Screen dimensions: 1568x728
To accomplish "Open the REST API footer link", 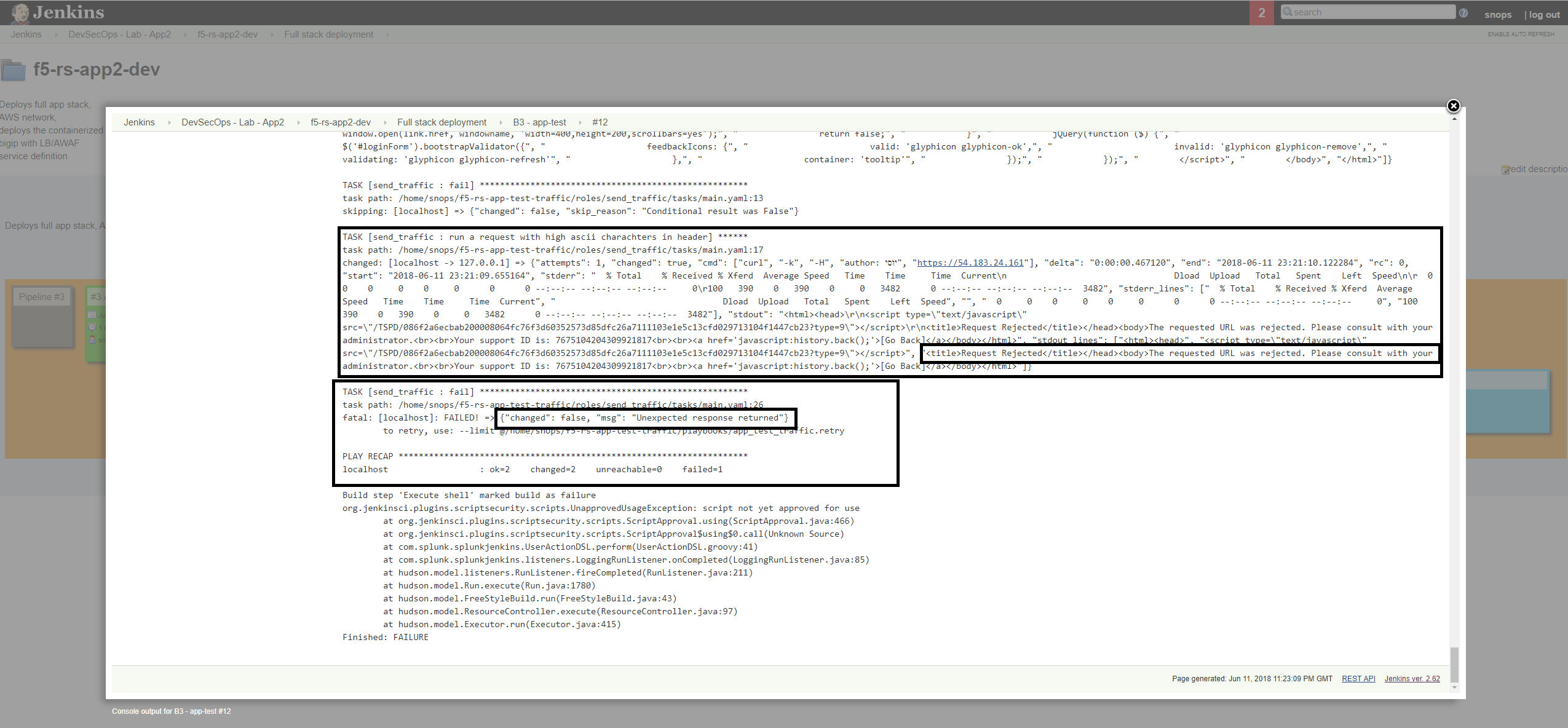I will pyautogui.click(x=1358, y=679).
